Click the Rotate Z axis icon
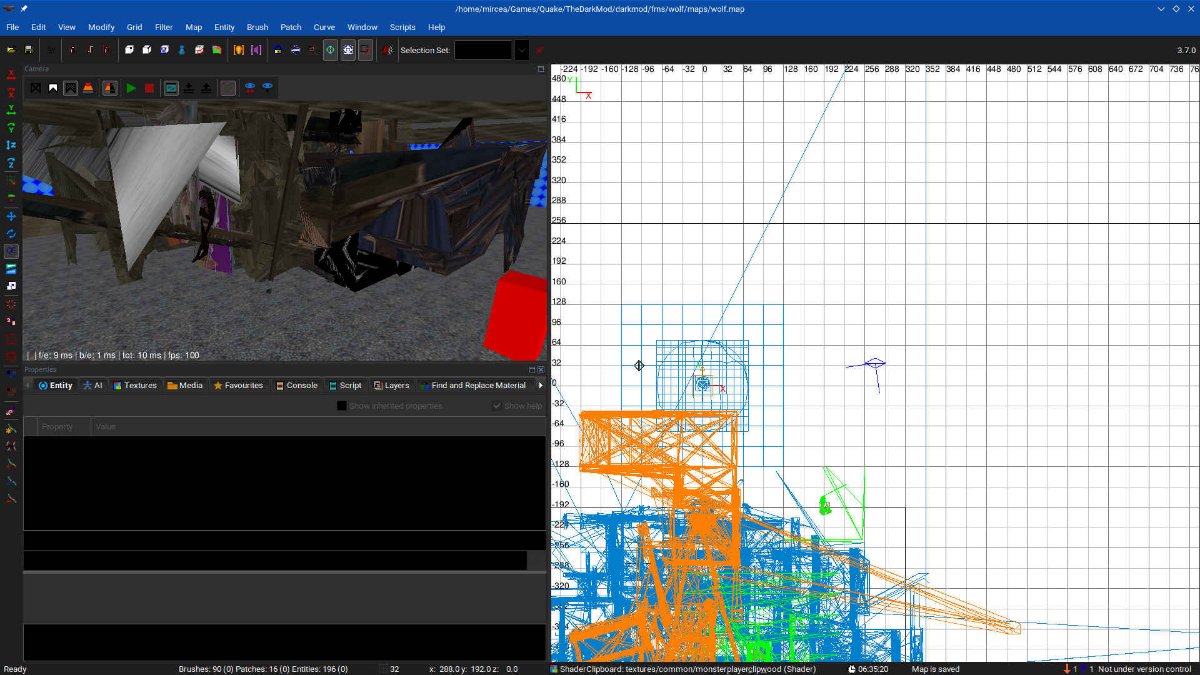 click(x=11, y=163)
